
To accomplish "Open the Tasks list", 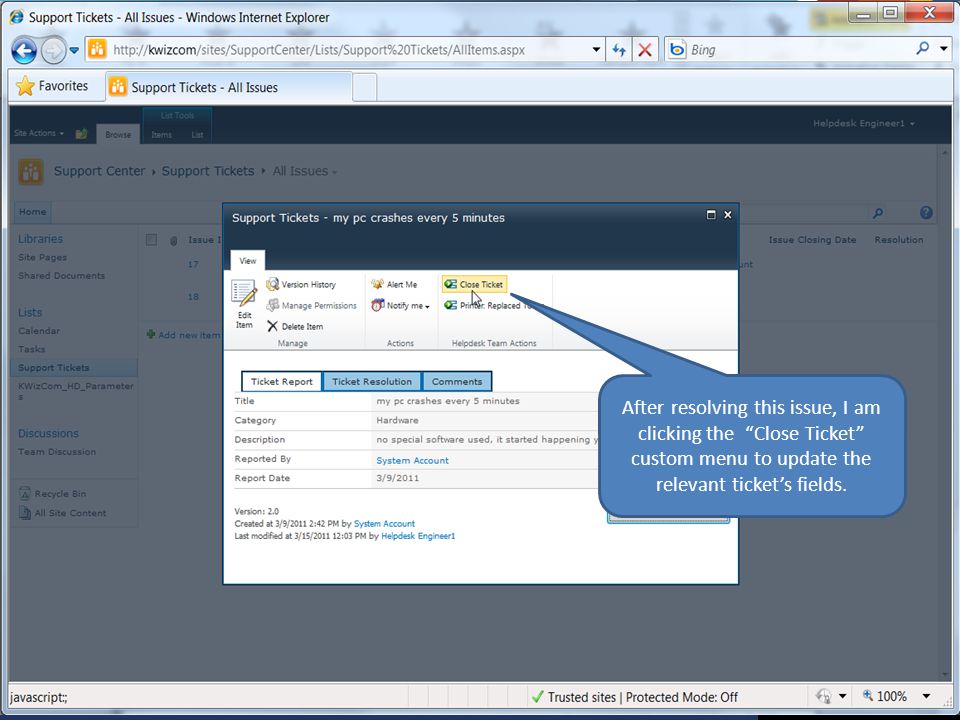I will coord(31,350).
